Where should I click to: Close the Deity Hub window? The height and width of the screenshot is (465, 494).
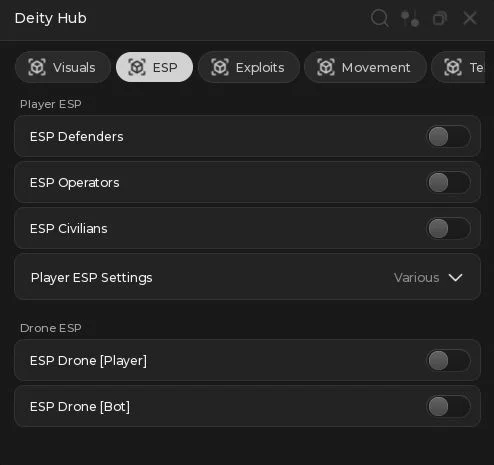[470, 18]
